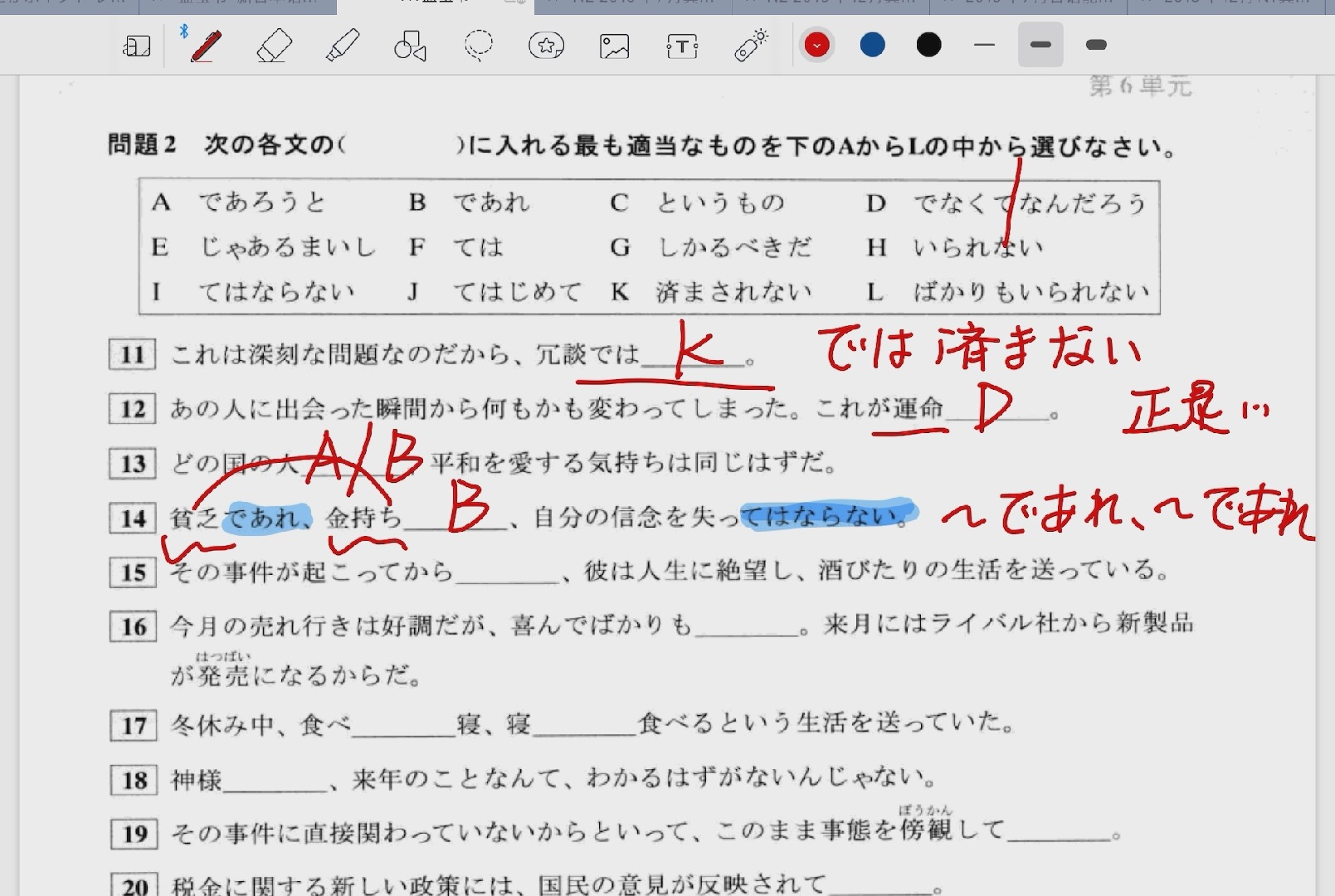The height and width of the screenshot is (896, 1335).
Task: Click the blank in question 15
Action: (507, 575)
